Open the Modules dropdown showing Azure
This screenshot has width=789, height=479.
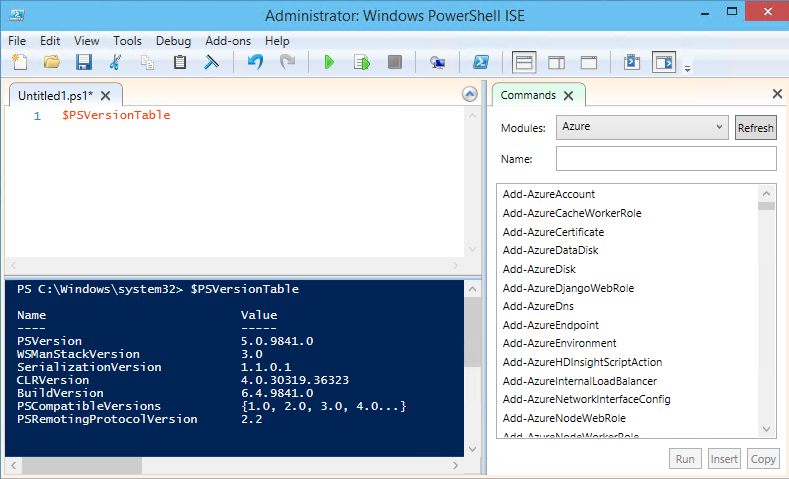coord(642,127)
